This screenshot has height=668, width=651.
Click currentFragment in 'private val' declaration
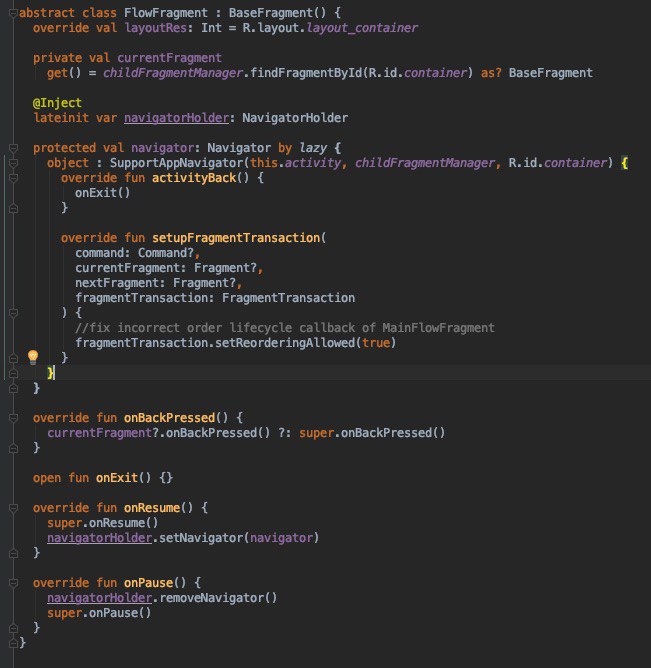[170, 58]
